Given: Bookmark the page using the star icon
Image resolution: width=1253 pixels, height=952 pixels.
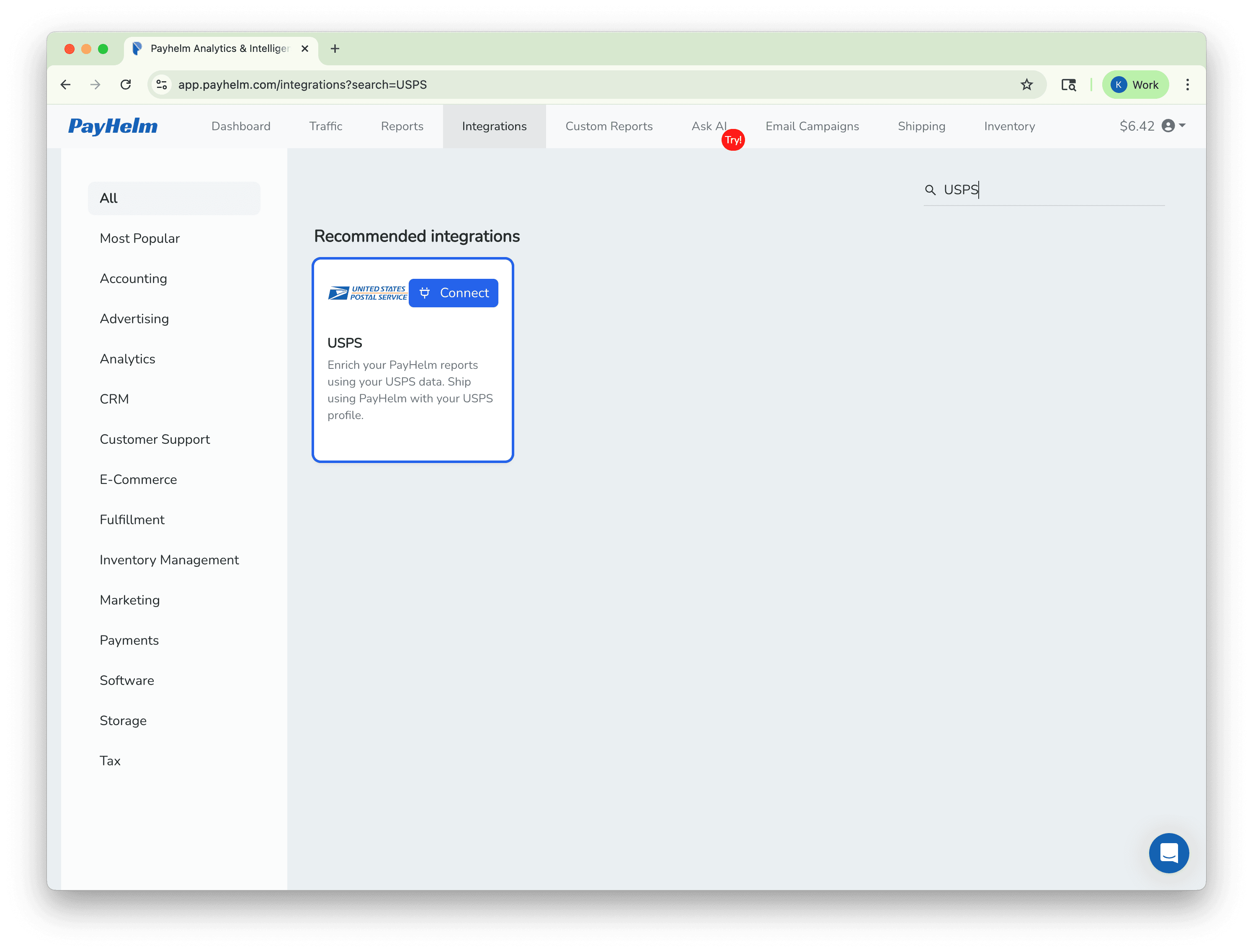Looking at the screenshot, I should pos(1026,85).
